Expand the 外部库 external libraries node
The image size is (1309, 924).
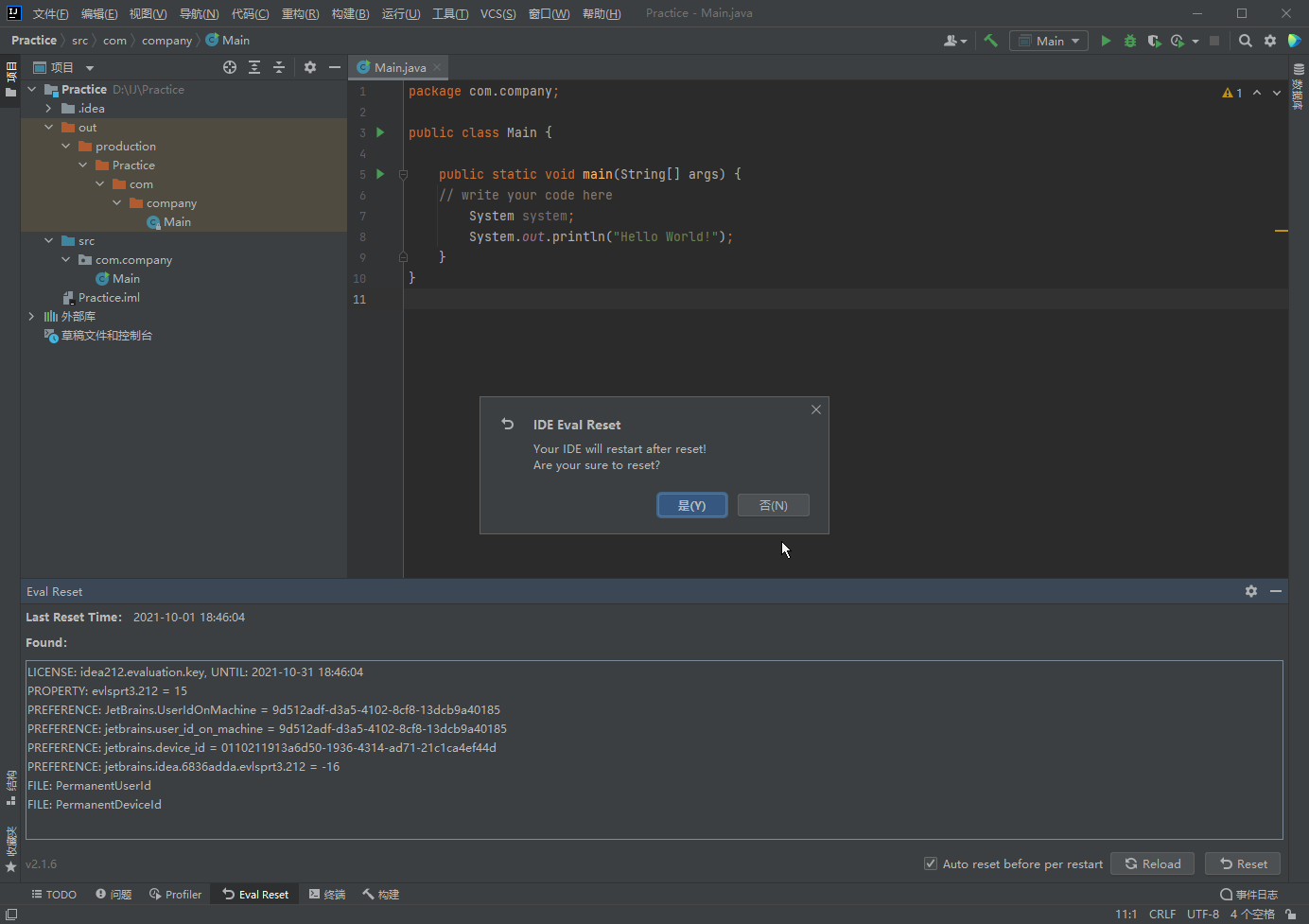tap(32, 316)
